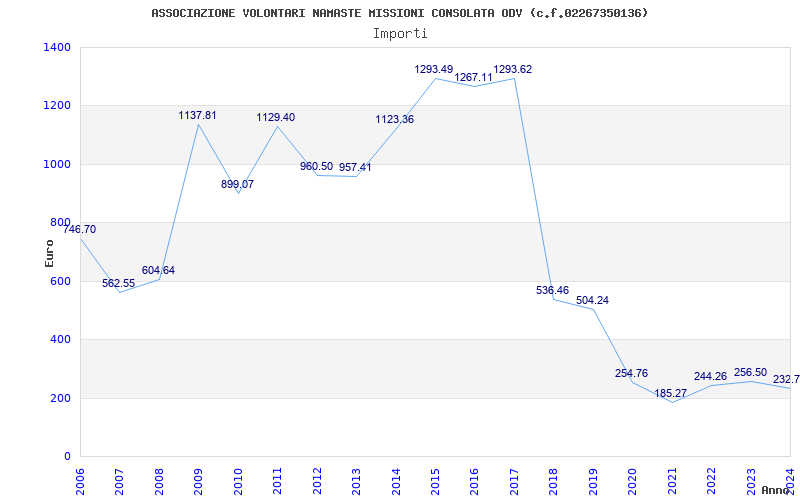Viewport: 800px width, 500px height.
Task: Click x-axis year 2014
Action: click(396, 482)
